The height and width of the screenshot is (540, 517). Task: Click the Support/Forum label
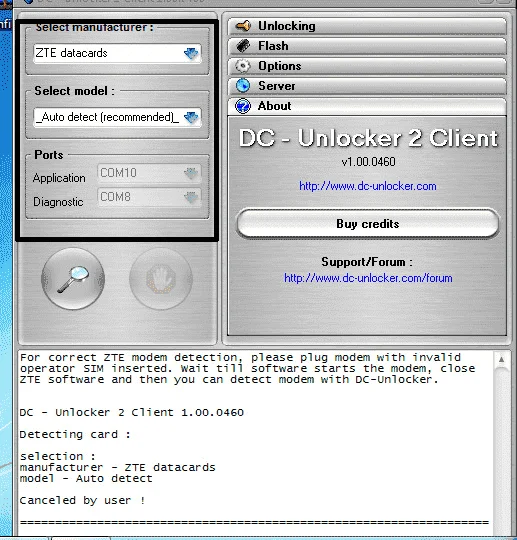click(367, 262)
